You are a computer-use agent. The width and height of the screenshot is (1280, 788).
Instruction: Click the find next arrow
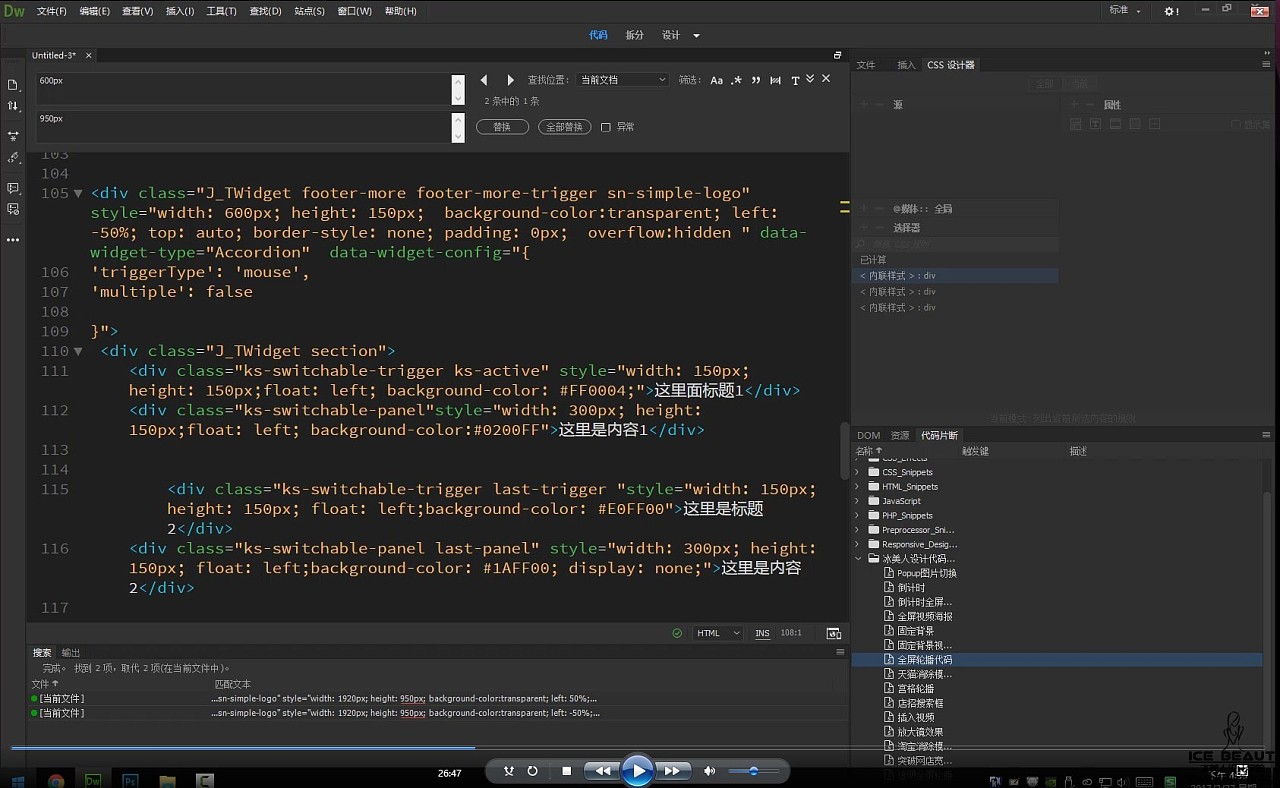pyautogui.click(x=510, y=80)
